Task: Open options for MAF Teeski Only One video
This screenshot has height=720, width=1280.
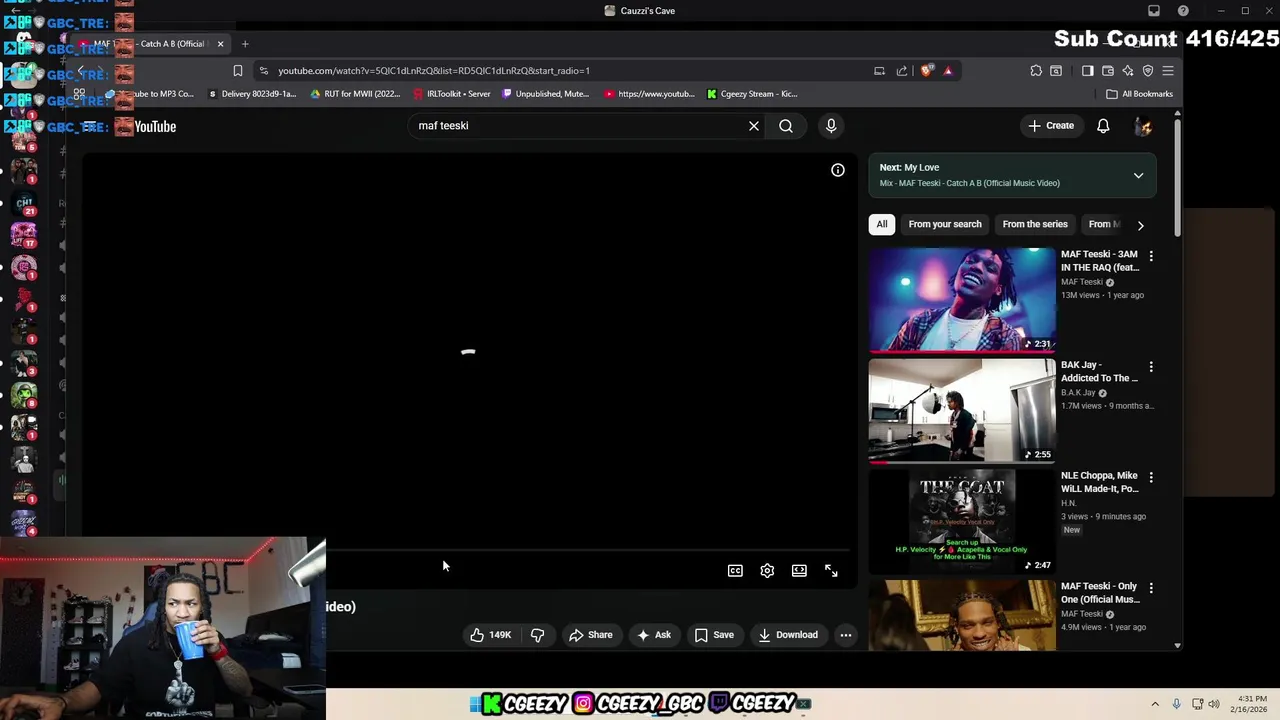Action: click(1151, 588)
